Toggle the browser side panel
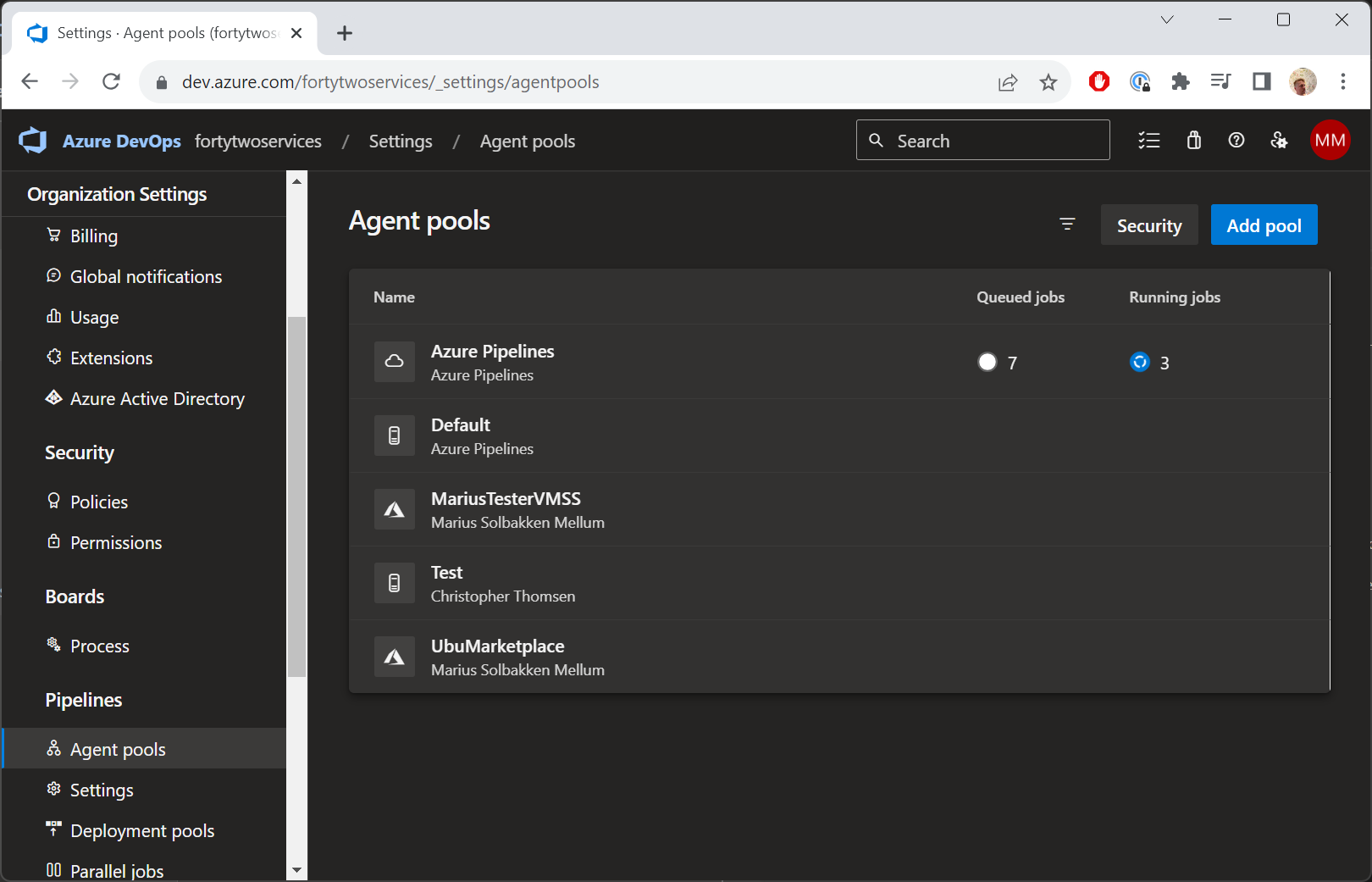The image size is (1372, 882). coord(1261,82)
